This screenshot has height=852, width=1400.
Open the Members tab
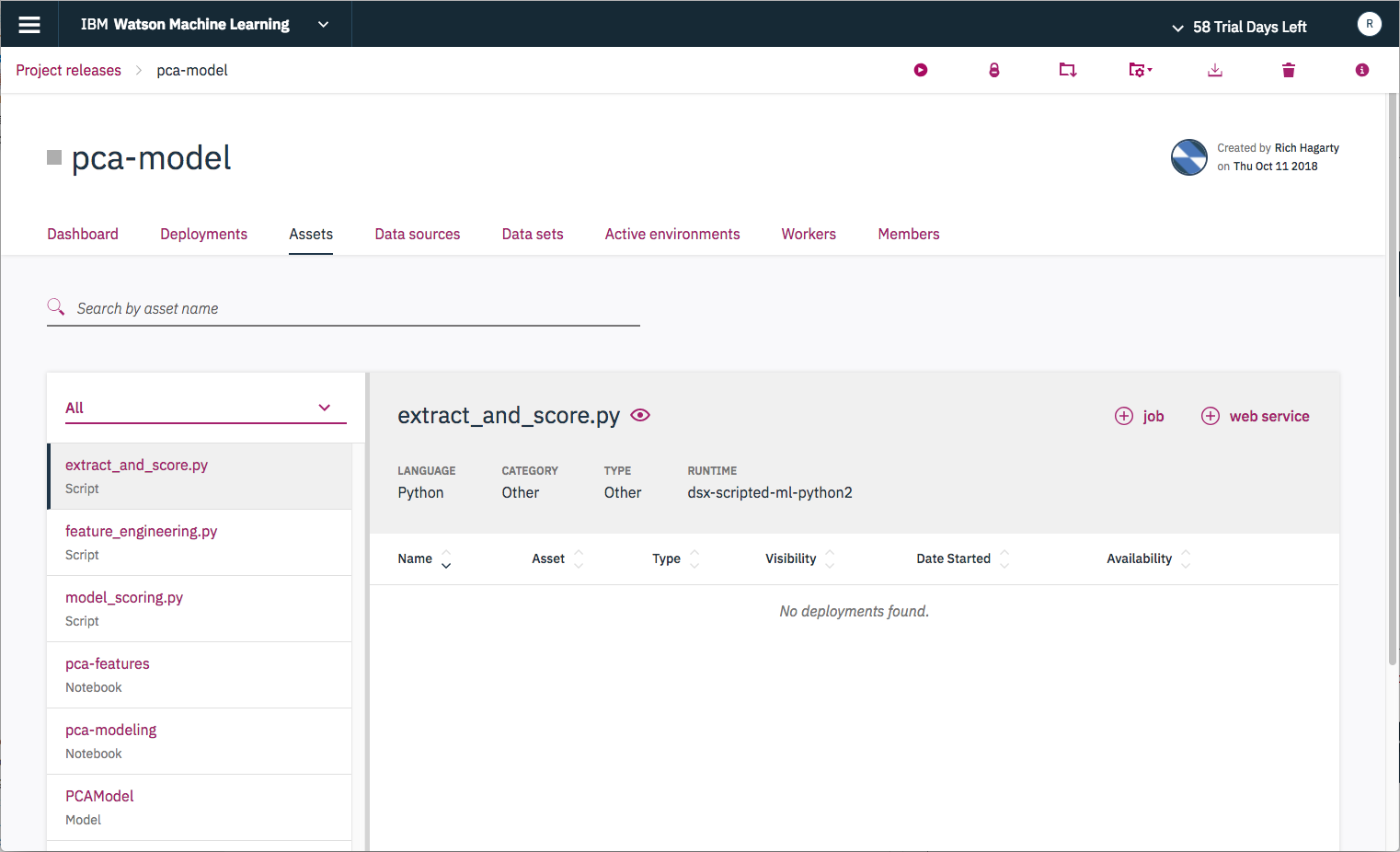(909, 234)
